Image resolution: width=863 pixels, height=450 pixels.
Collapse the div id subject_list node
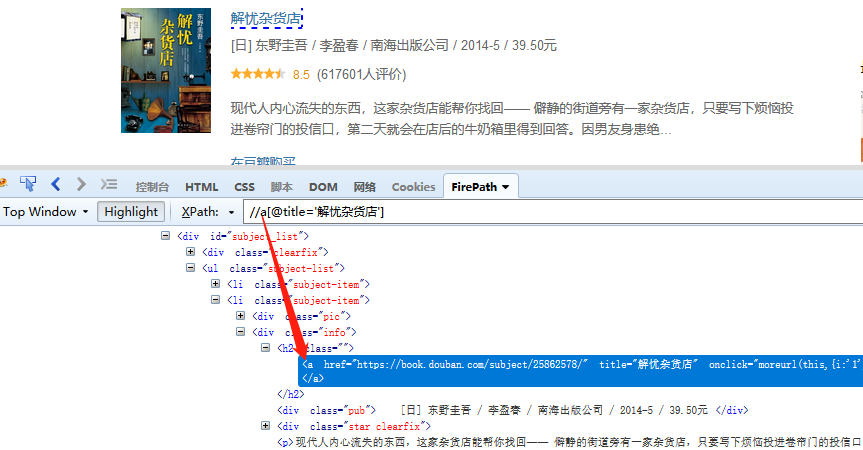[165, 235]
